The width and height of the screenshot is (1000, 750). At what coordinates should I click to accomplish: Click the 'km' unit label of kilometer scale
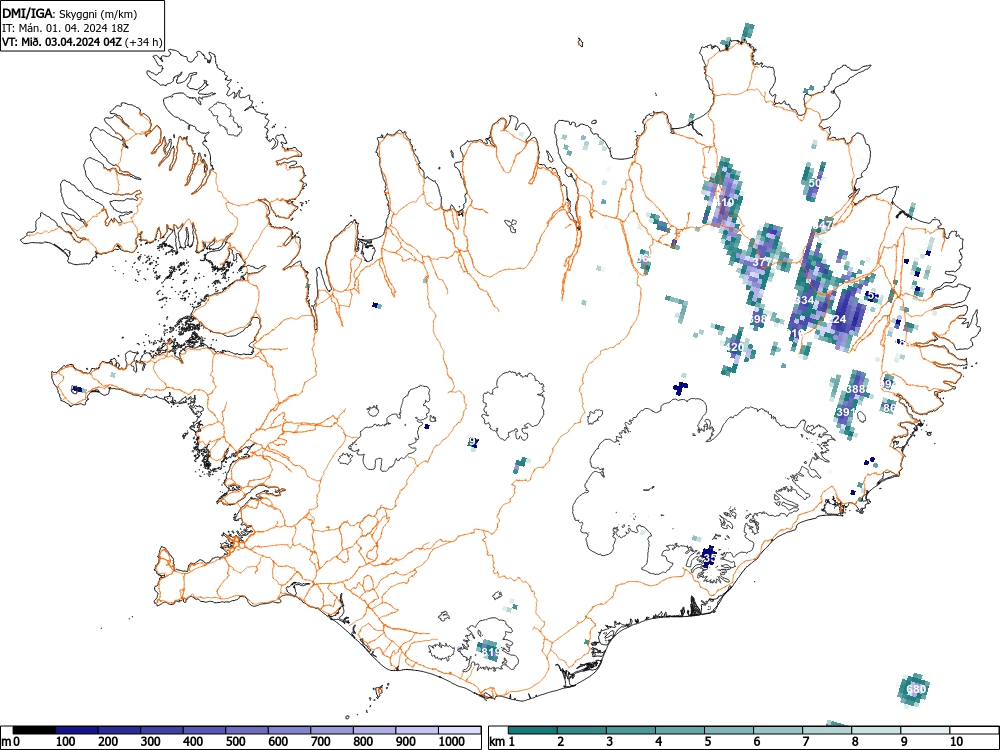click(498, 742)
